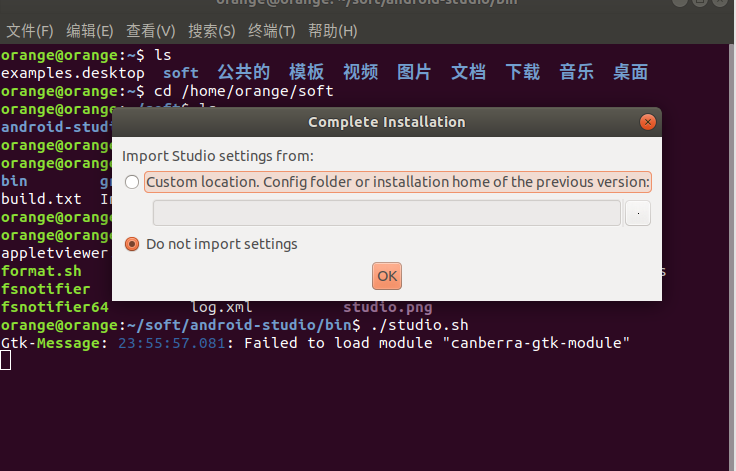The width and height of the screenshot is (736, 471).
Task: Click 'examples.desktop' in terminal output
Action: tap(73, 73)
